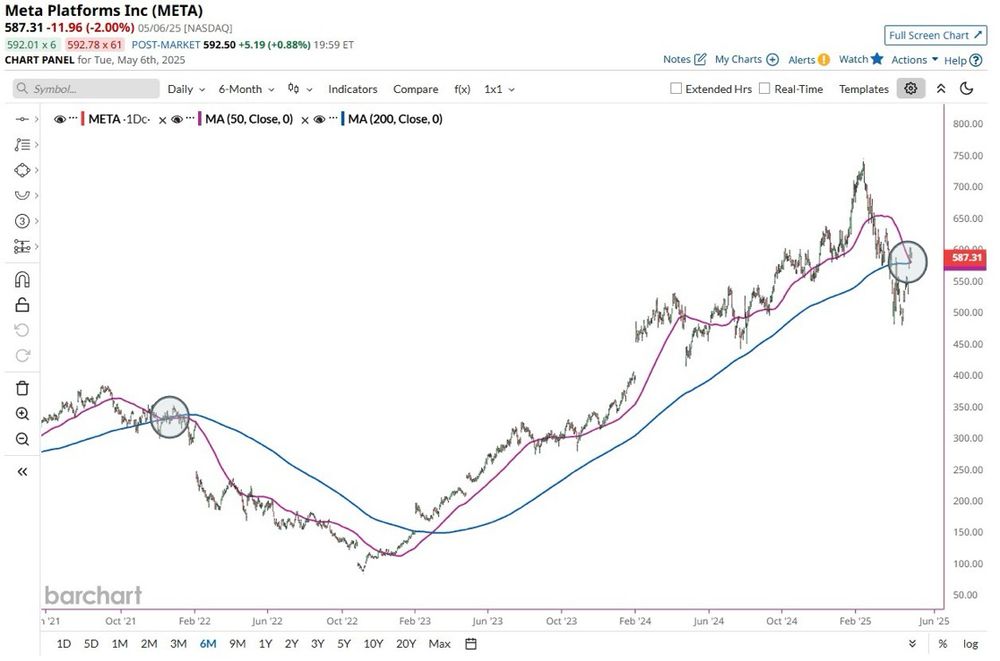Screen dimensions: 1000x661
Task: Enable the Extended Hrs checkbox
Action: tap(676, 89)
